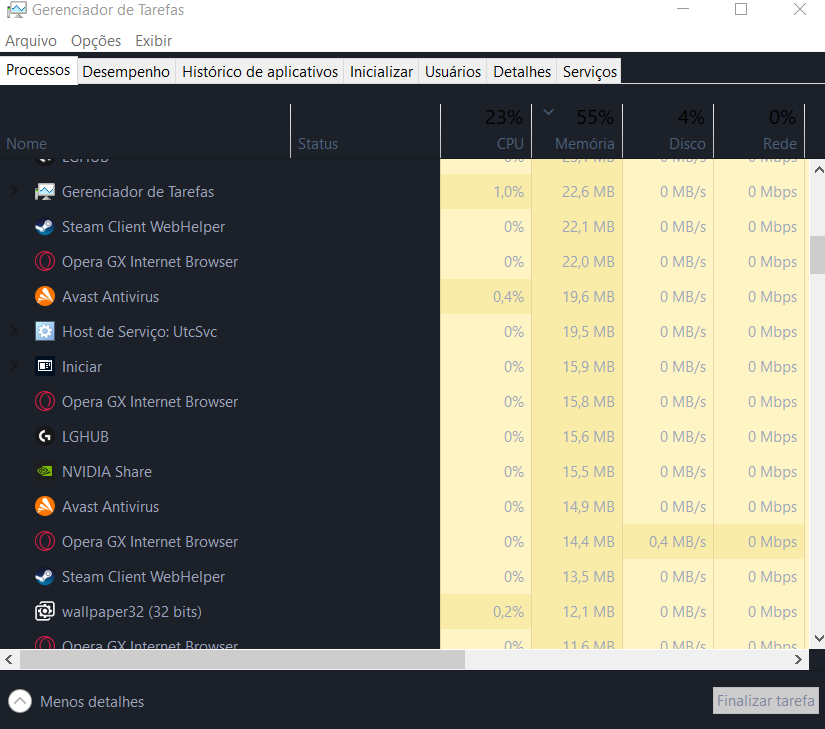Click the Avast icon in 19,6 MB row

(x=45, y=297)
